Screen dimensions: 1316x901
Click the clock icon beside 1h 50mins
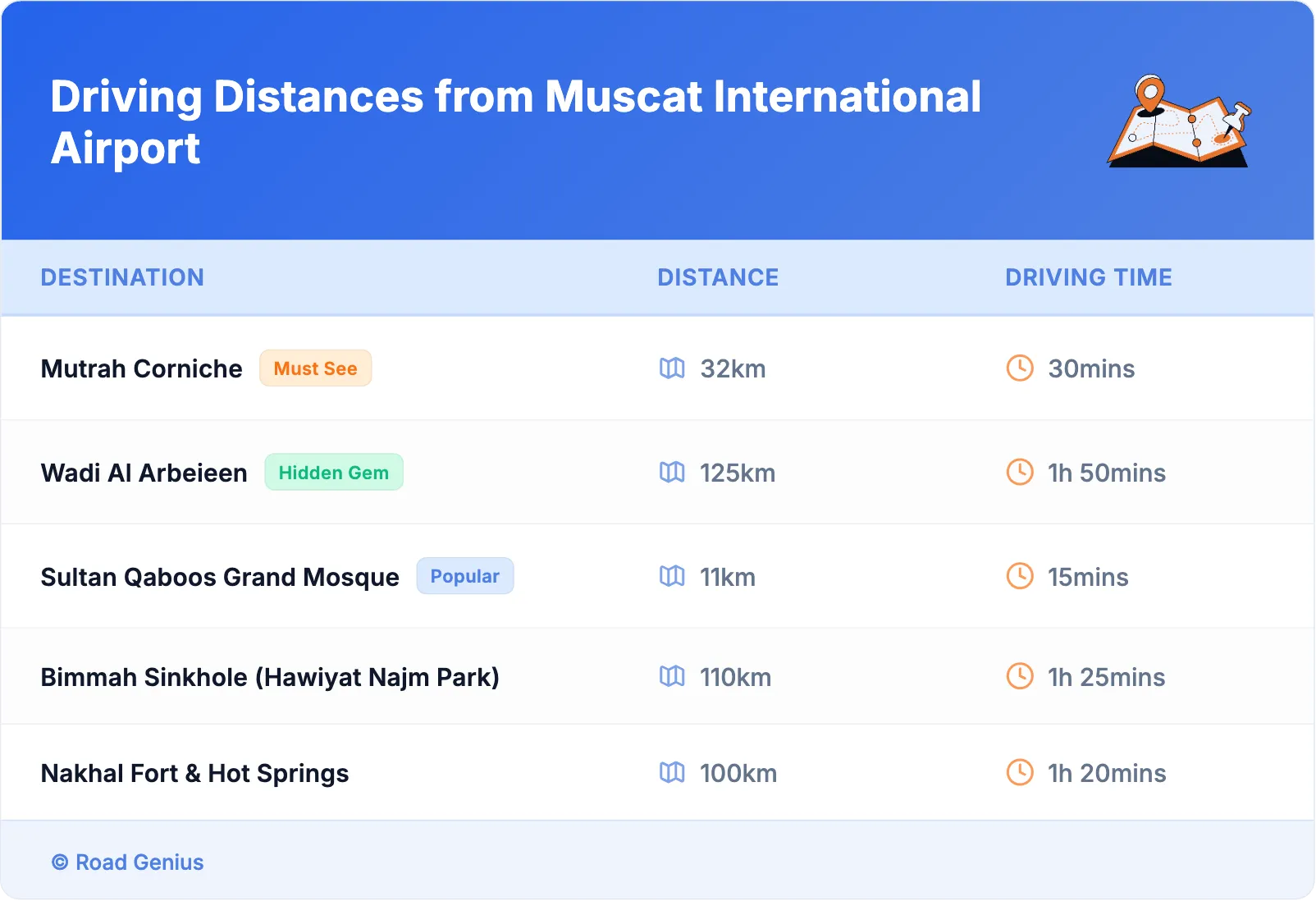click(1020, 473)
